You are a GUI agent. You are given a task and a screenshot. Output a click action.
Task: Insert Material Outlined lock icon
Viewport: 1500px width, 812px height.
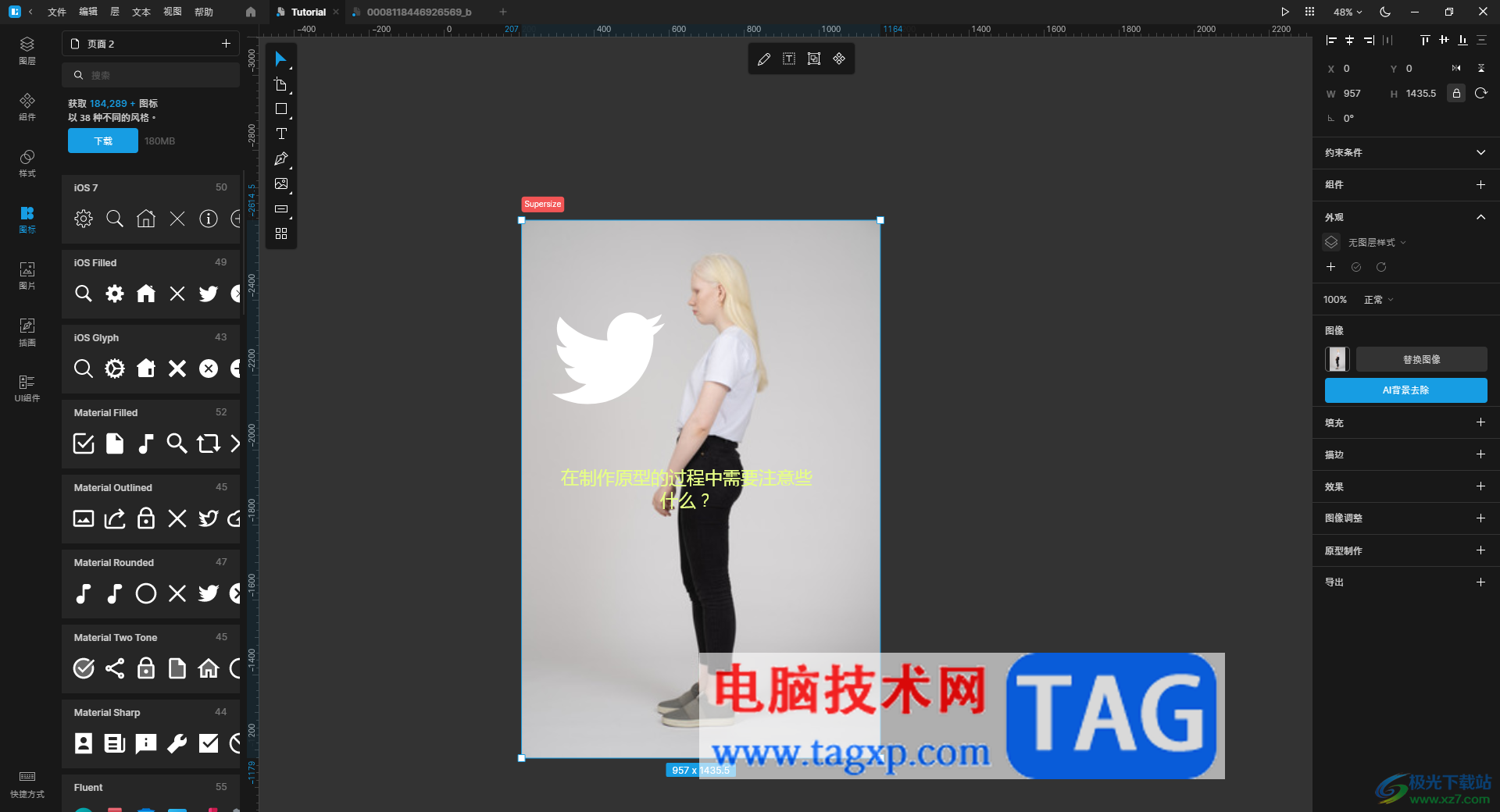click(146, 518)
